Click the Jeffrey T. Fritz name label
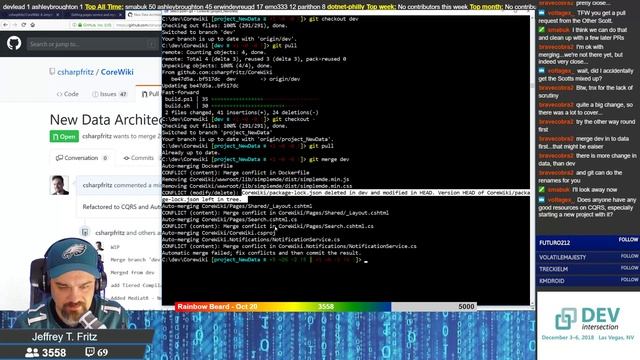 coord(64,337)
